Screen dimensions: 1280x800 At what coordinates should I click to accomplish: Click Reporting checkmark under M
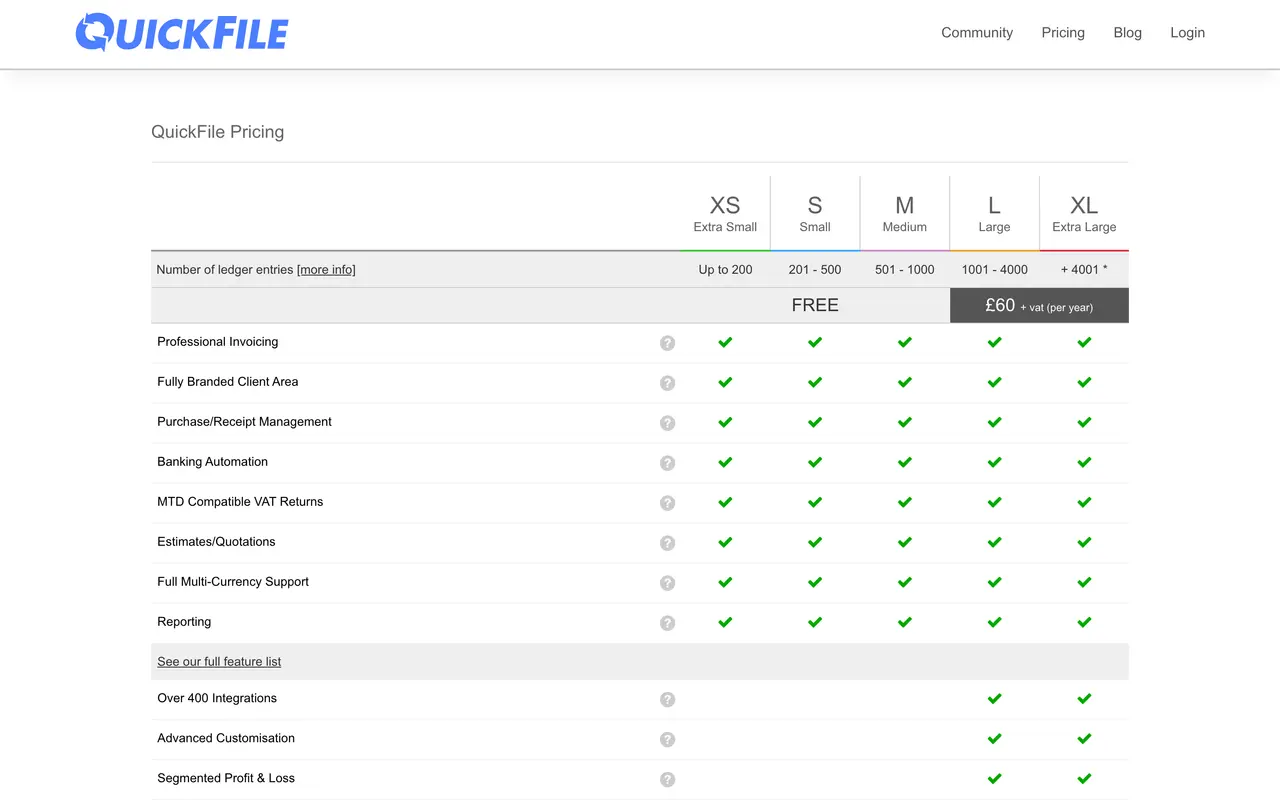[905, 622]
